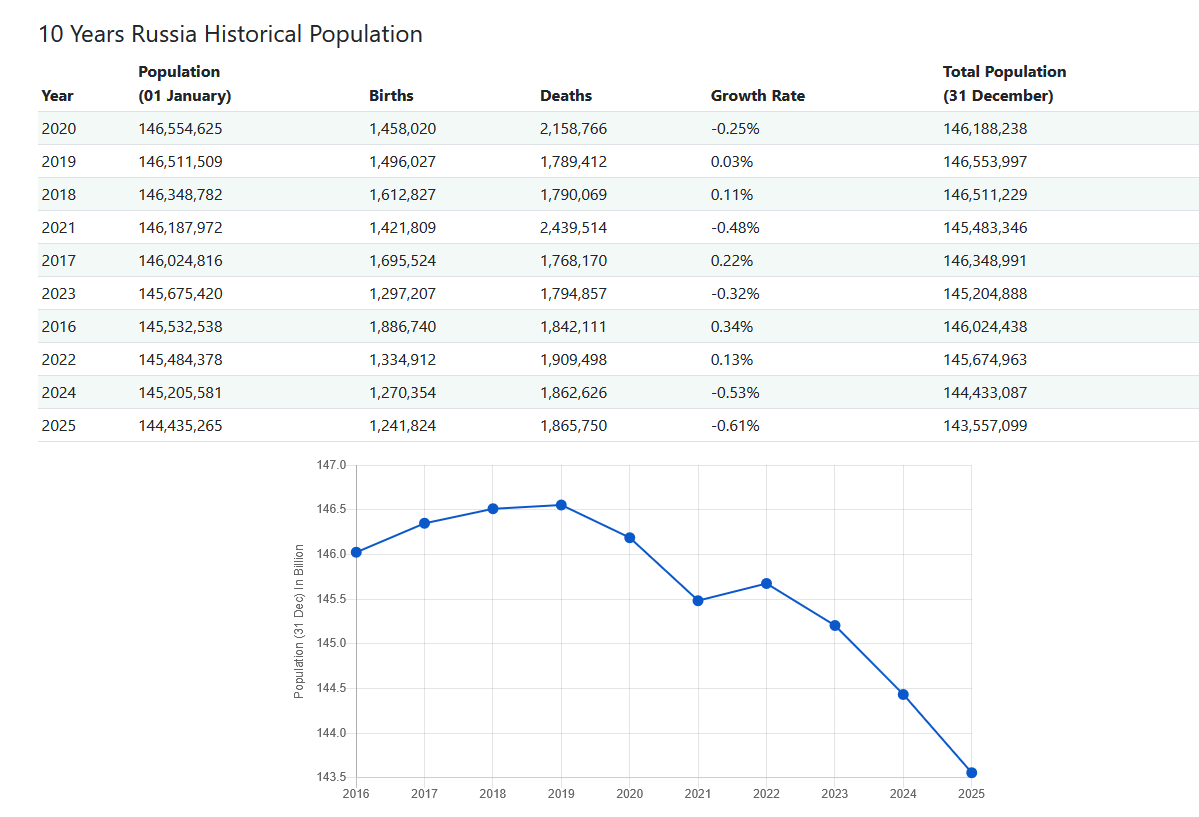
Task: Select the 2021 year cell in table
Action: (x=59, y=227)
